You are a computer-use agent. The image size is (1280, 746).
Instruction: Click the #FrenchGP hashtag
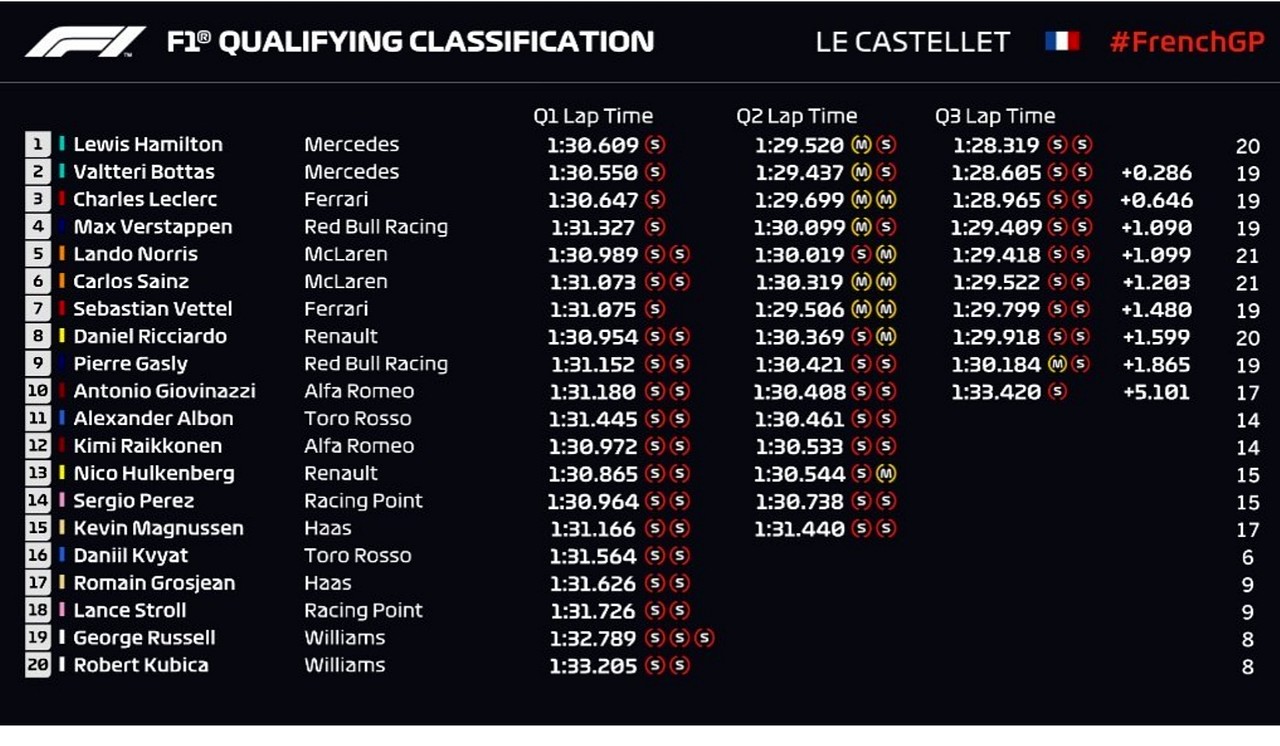coord(1187,42)
